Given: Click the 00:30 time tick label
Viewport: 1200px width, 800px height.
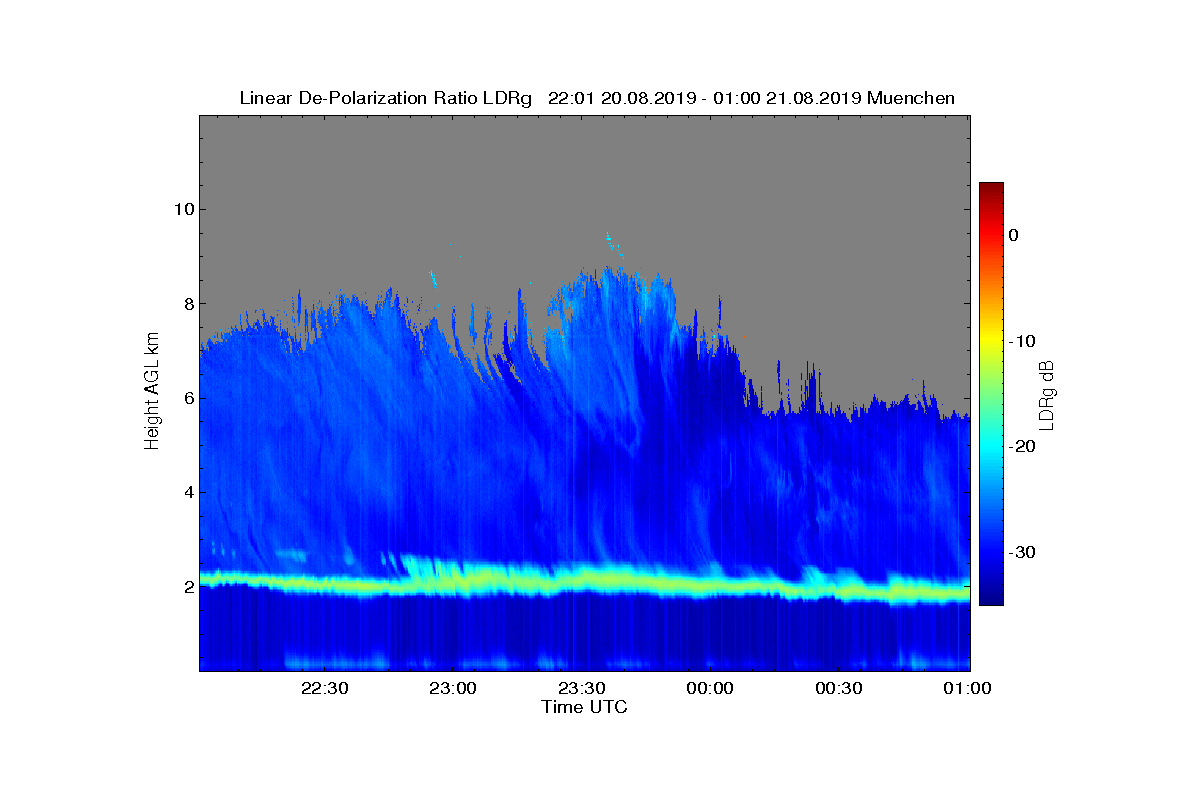Looking at the screenshot, I should point(840,689).
